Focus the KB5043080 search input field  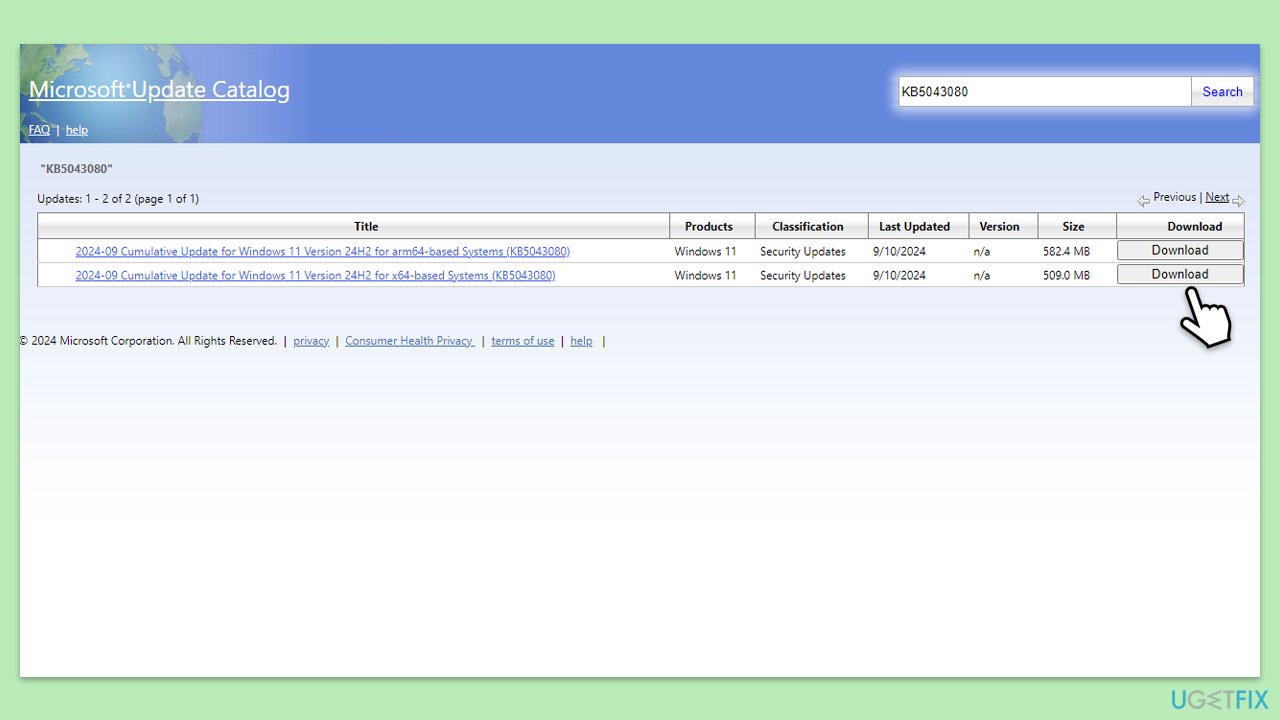point(1044,92)
